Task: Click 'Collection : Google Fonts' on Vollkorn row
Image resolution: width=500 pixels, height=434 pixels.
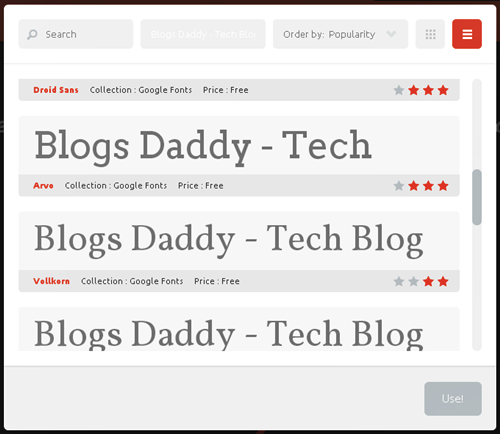Action: click(132, 281)
